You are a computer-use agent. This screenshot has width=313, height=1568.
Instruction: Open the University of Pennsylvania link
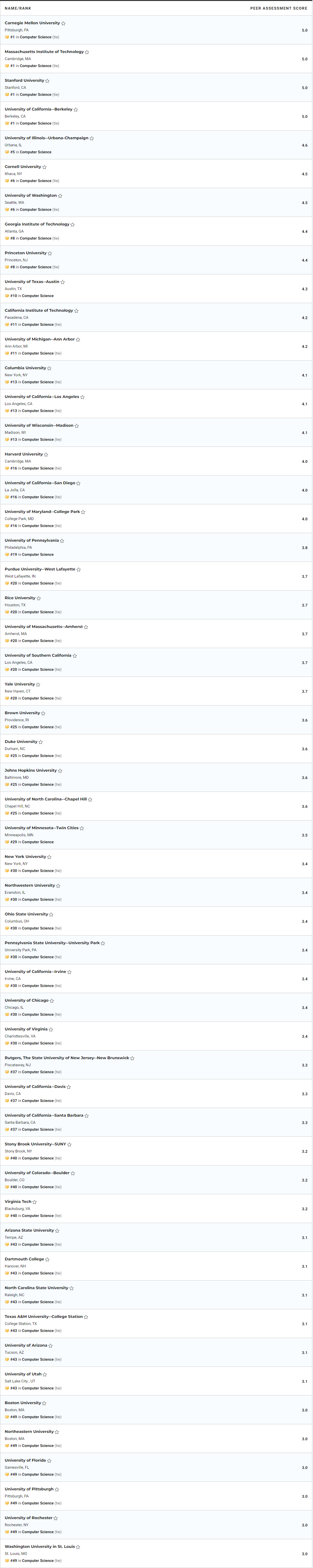pos(32,540)
